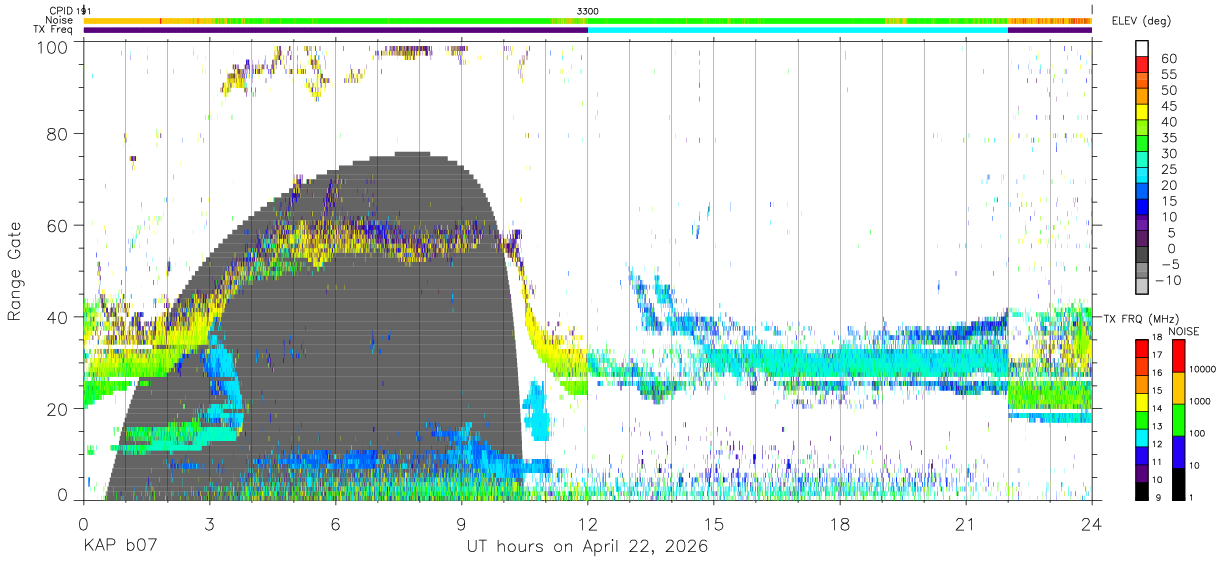1228x567 pixels.
Task: Click the "10000" noise scale label
Action: [1202, 369]
